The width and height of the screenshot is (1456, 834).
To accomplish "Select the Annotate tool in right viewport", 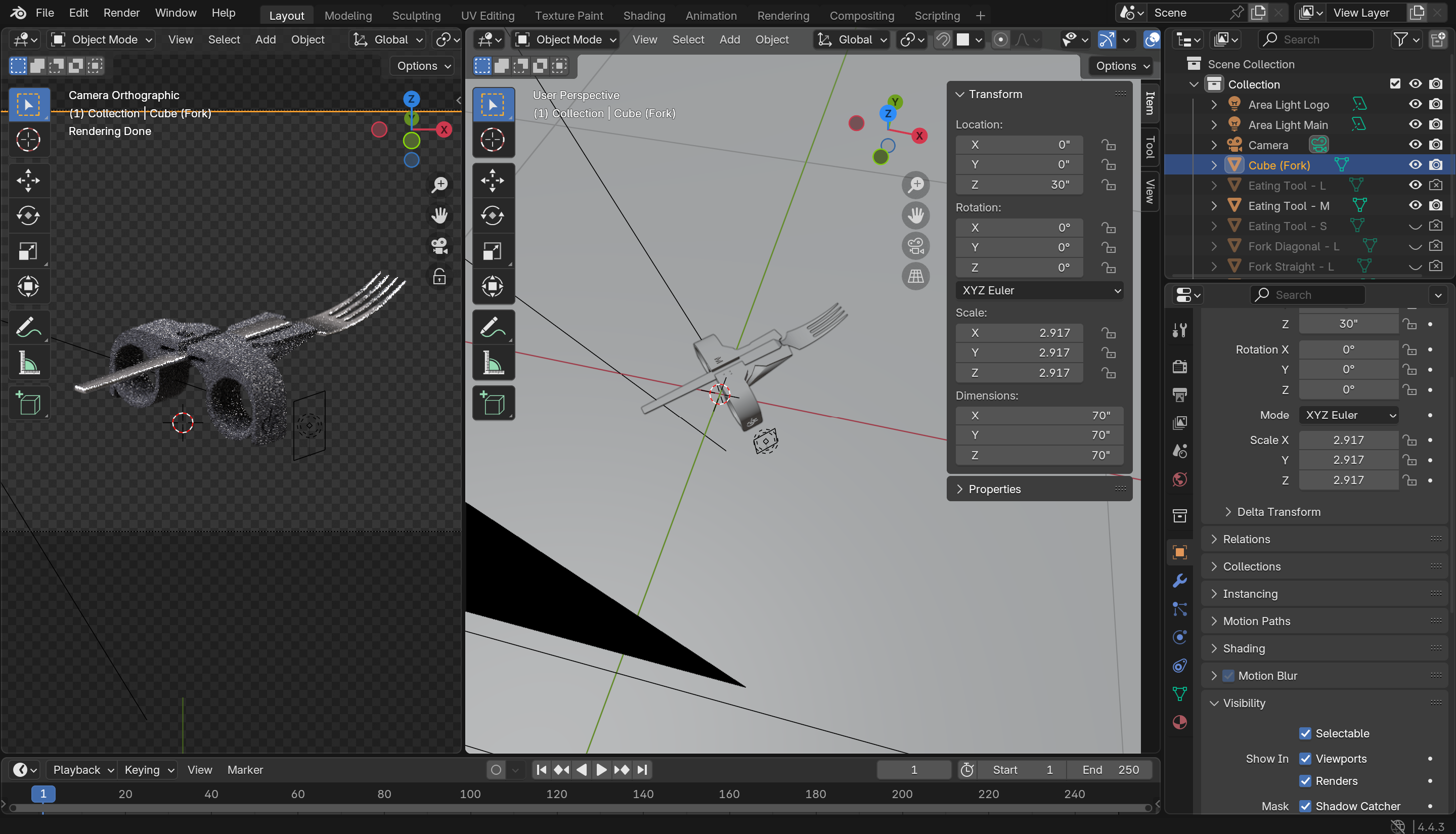I will (x=493, y=328).
